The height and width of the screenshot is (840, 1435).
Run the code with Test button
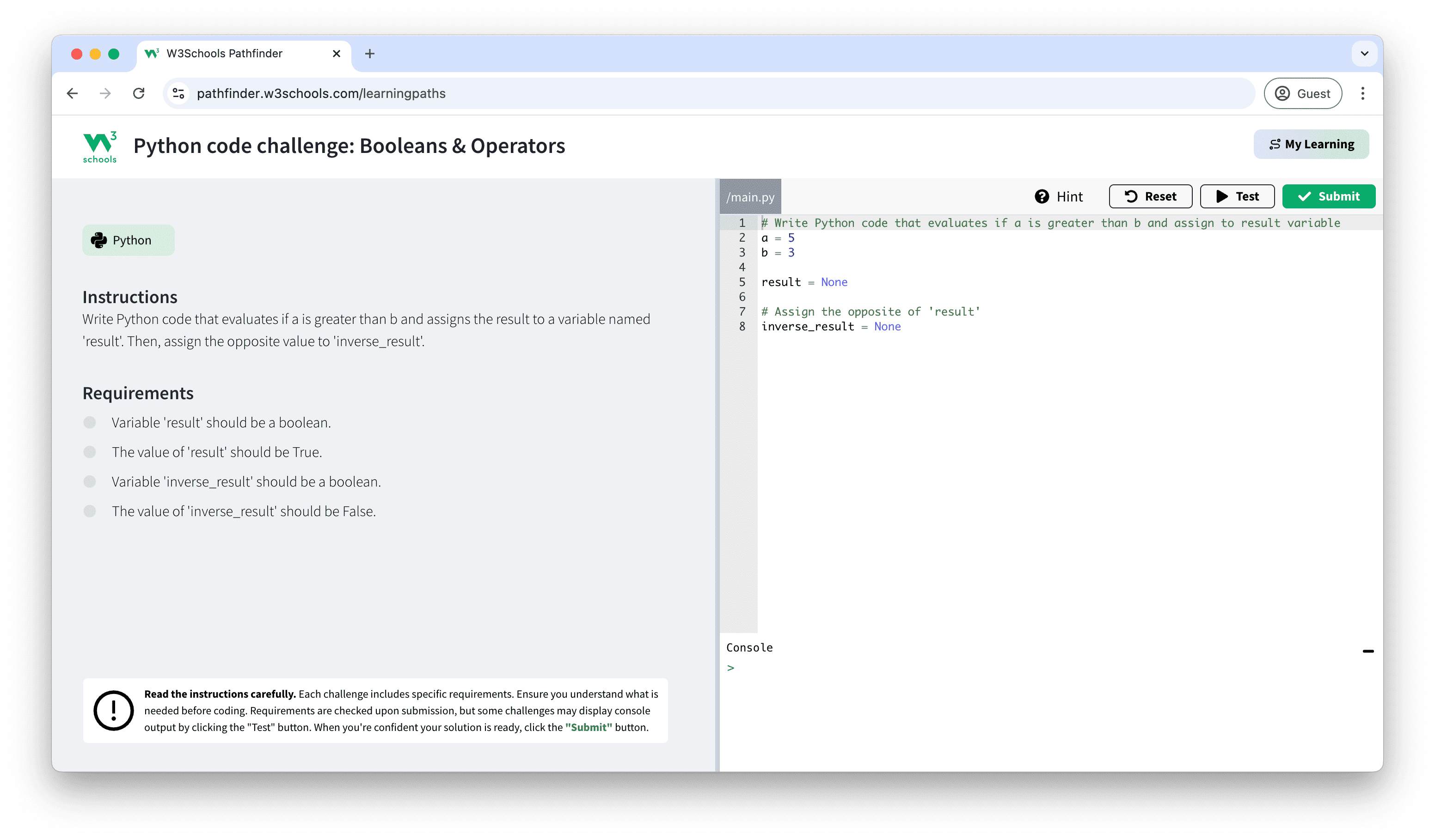click(x=1237, y=196)
